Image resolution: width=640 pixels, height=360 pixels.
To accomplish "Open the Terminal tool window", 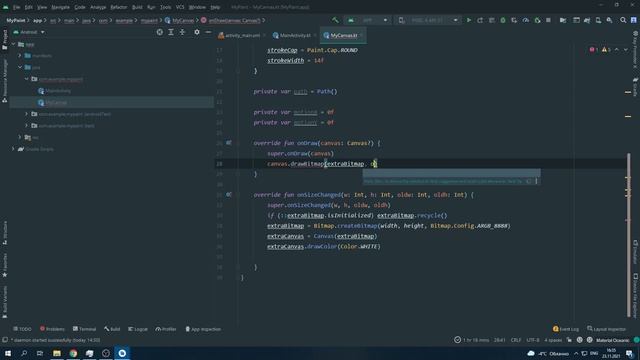I will coord(84,329).
